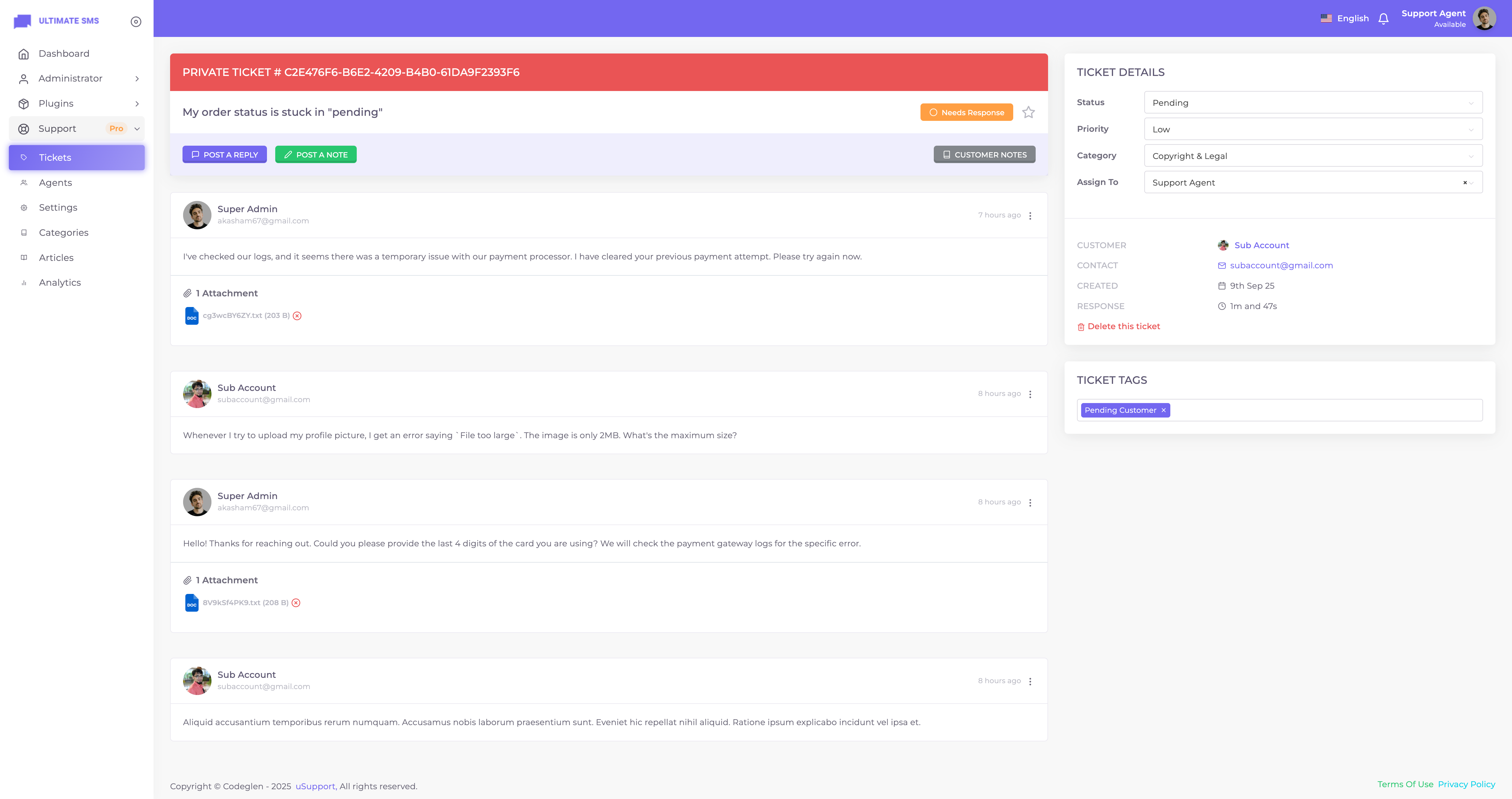Star this ticket as favorite
This screenshot has height=799, width=1512.
[x=1028, y=112]
